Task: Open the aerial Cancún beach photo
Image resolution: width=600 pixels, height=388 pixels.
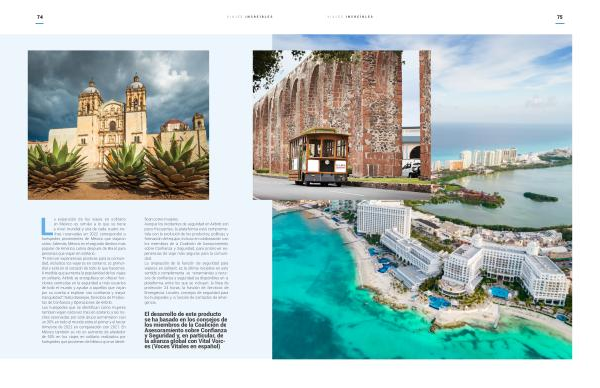Action: tap(422, 279)
